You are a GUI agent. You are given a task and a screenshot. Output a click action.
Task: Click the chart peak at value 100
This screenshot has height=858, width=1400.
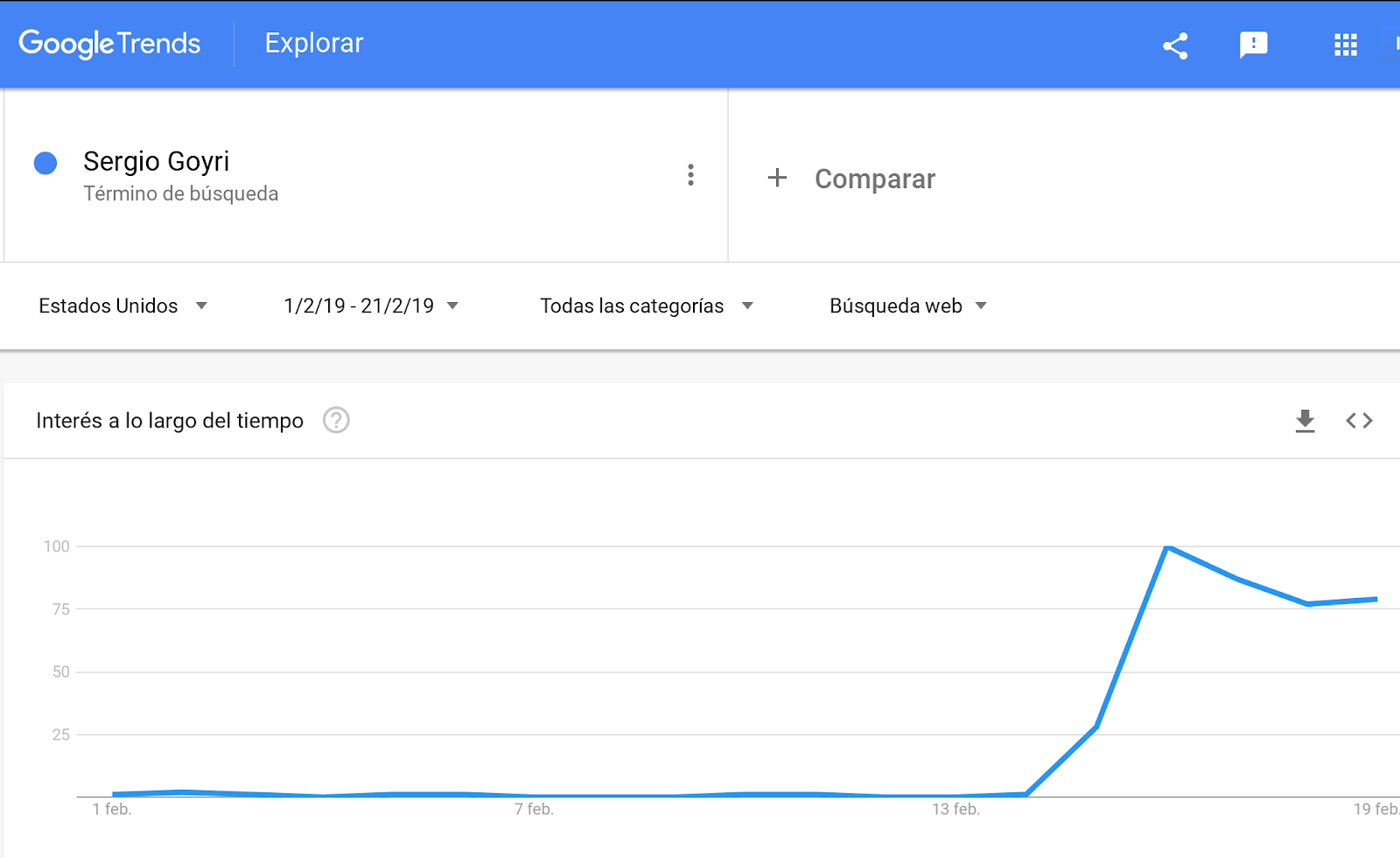[1167, 547]
